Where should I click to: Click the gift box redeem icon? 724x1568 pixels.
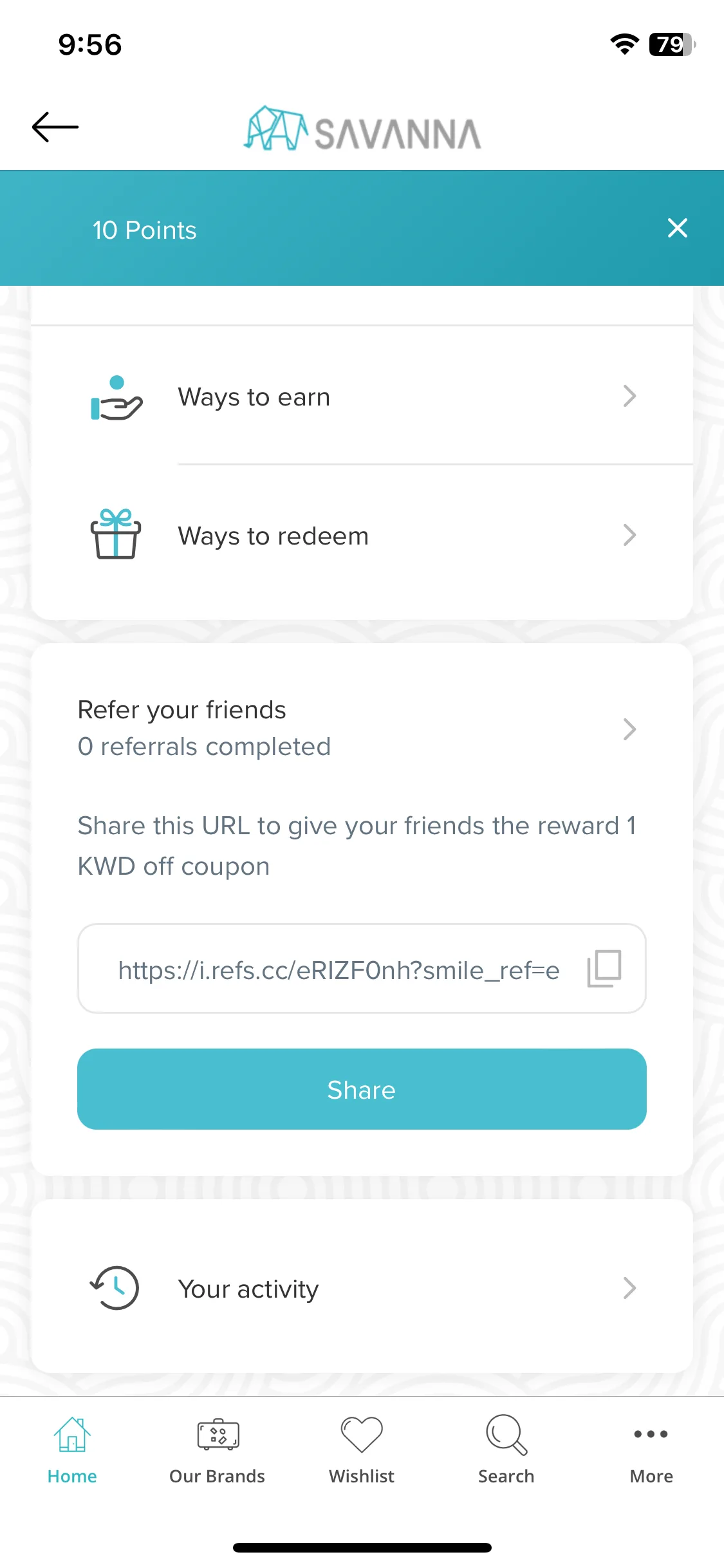tap(116, 535)
